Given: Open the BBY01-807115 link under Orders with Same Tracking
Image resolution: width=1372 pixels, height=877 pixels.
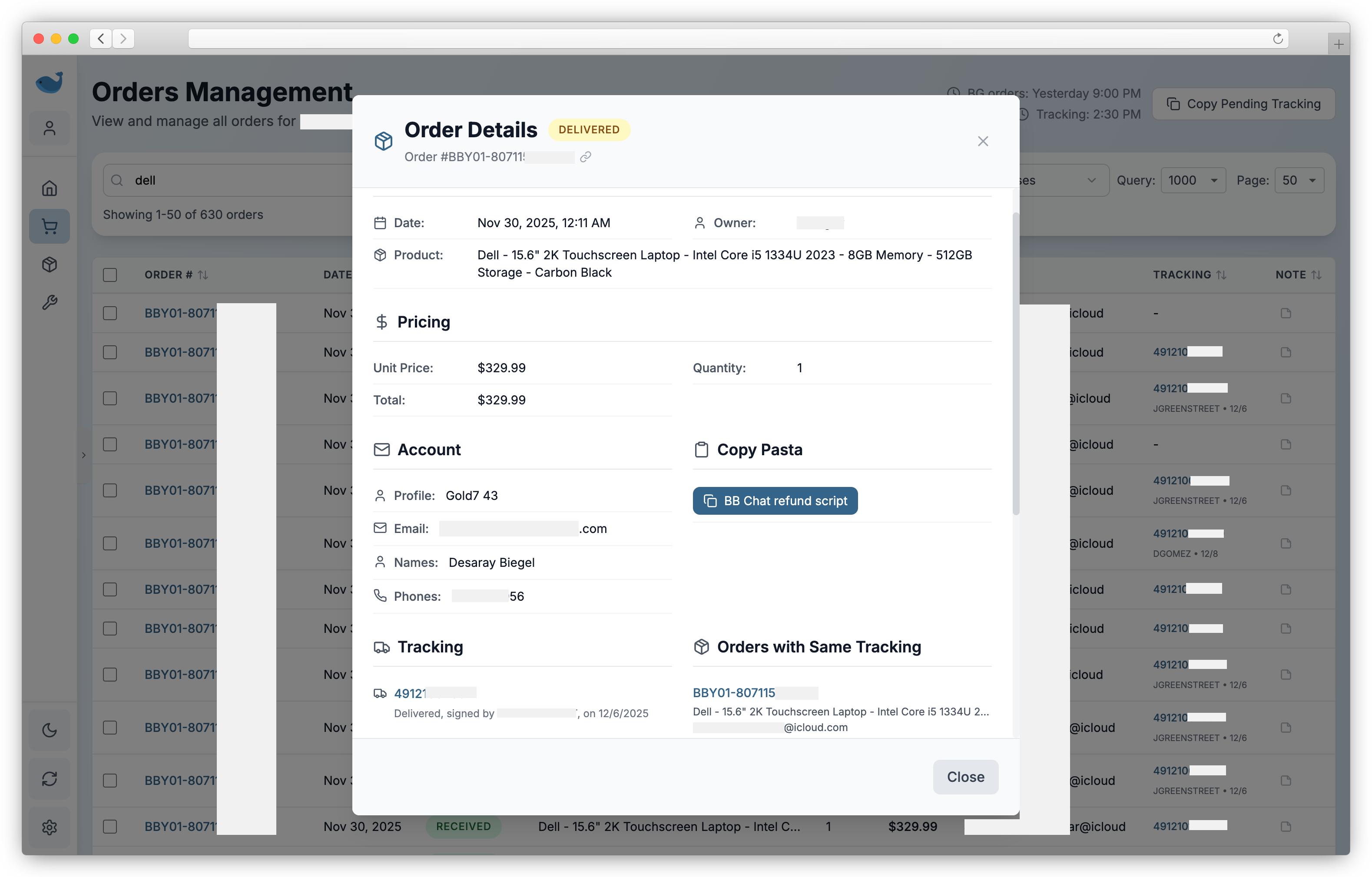Looking at the screenshot, I should point(734,692).
